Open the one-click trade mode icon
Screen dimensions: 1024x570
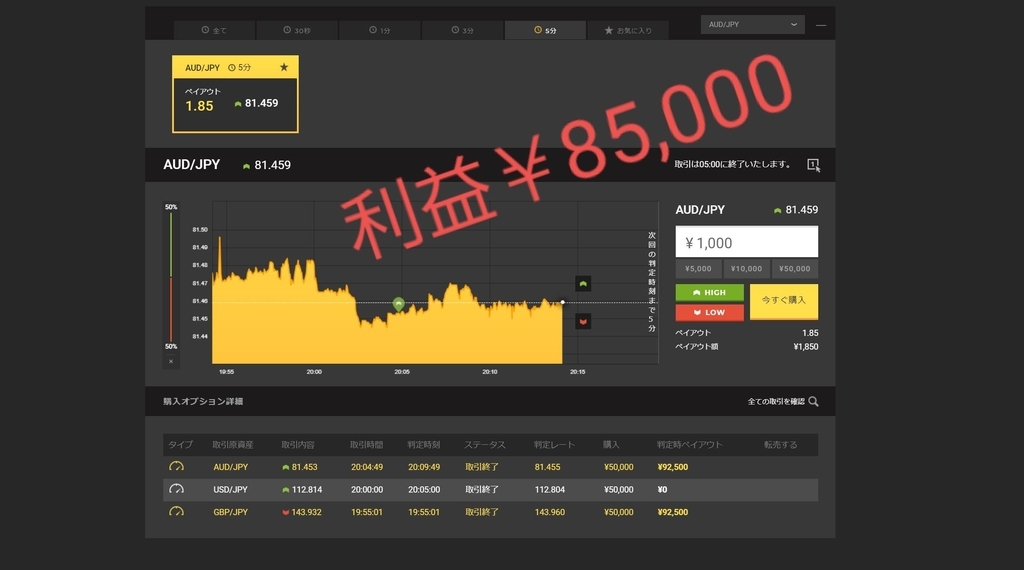click(x=813, y=165)
